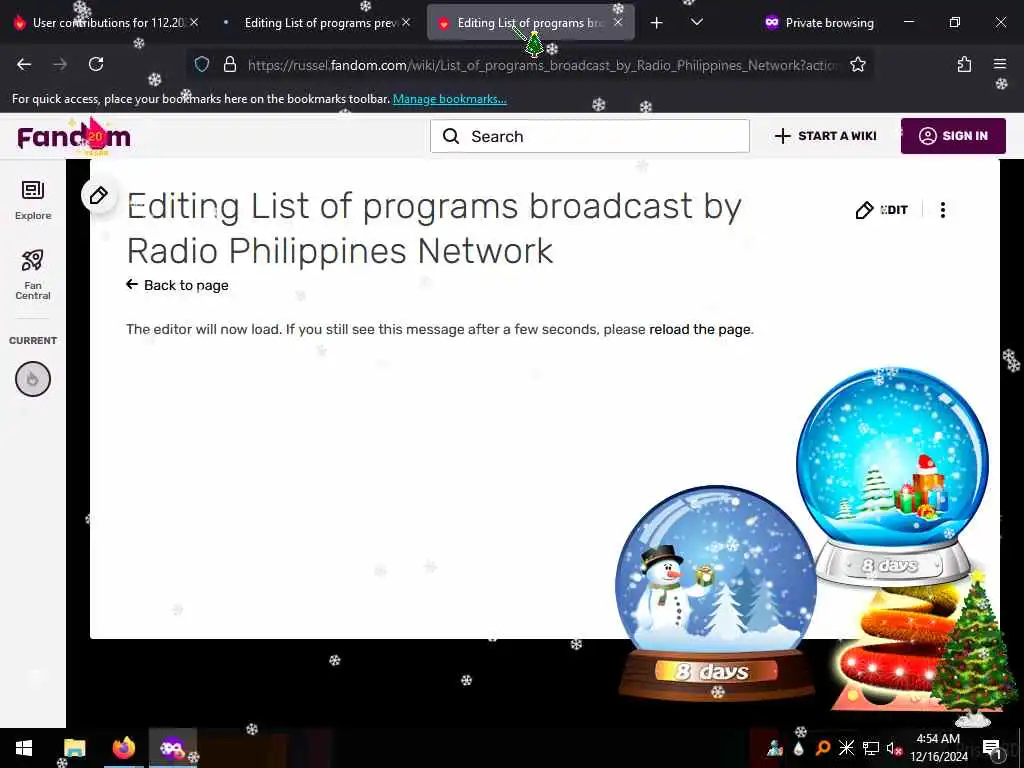Screen dimensions: 1024x768
Task: Open the Windows Start menu
Action: 24,748
